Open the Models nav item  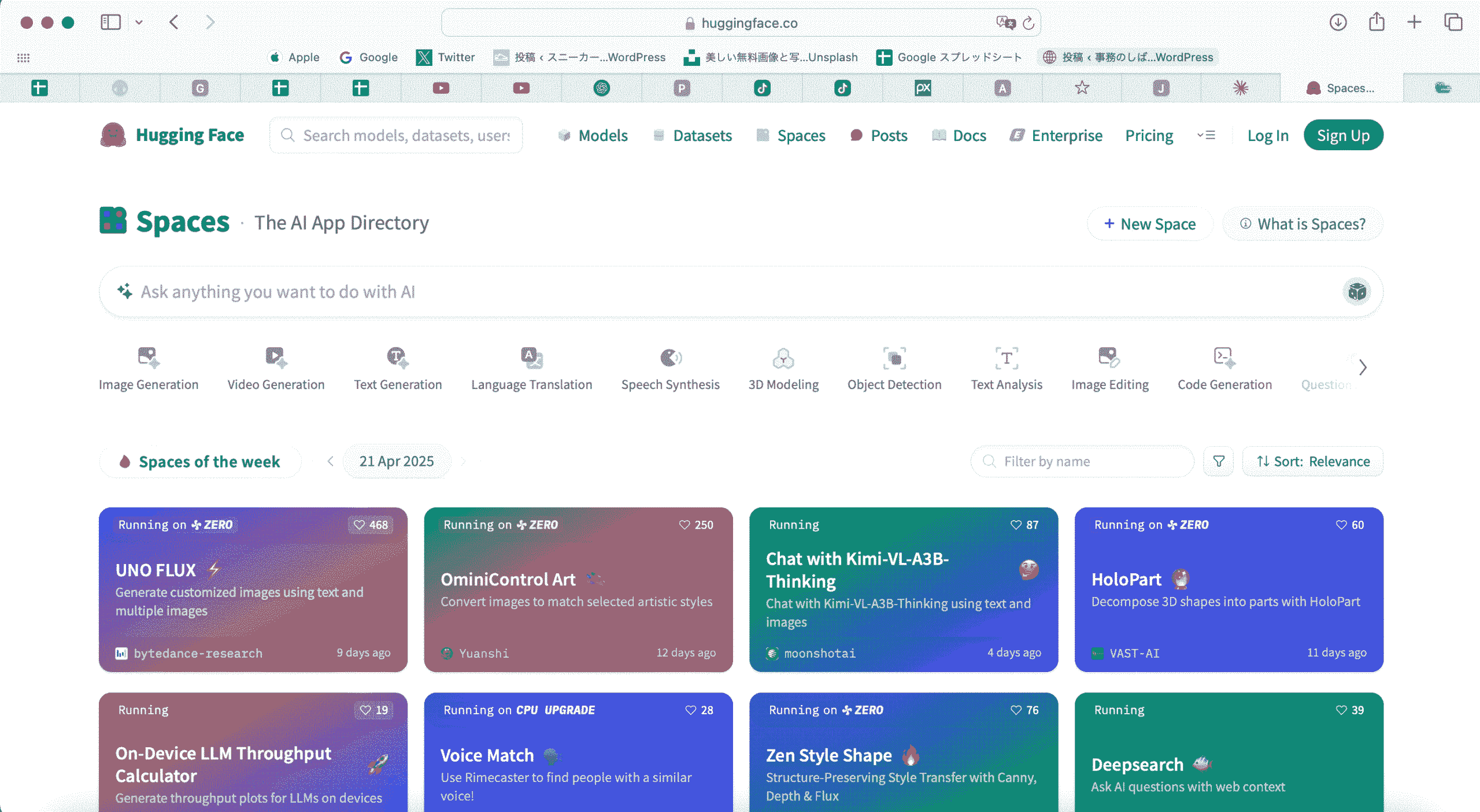click(593, 135)
